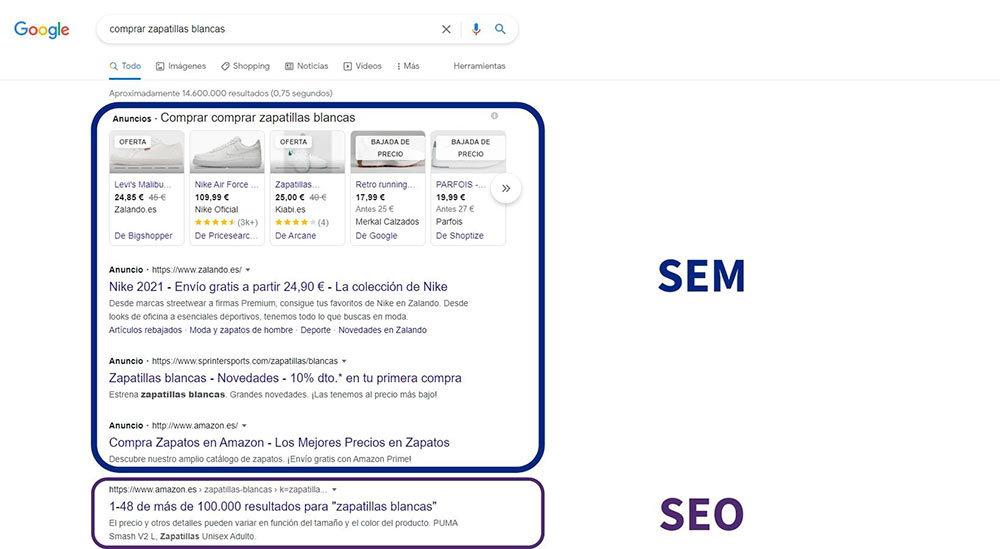Open the Levi's Malibu shoe thumbnail
The height and width of the screenshot is (549, 1000).
pyautogui.click(x=147, y=152)
